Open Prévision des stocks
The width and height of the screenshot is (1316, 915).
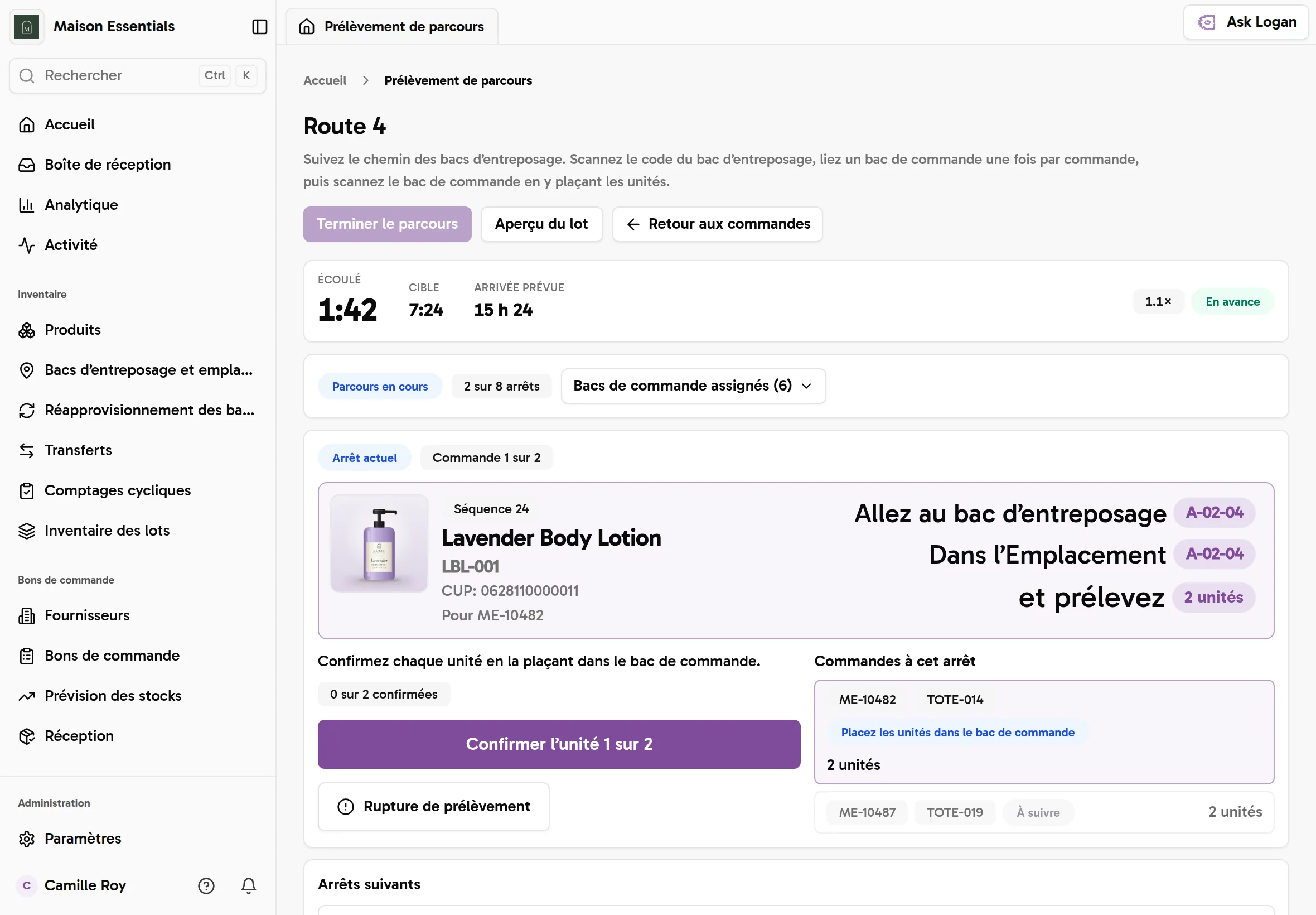click(138, 695)
